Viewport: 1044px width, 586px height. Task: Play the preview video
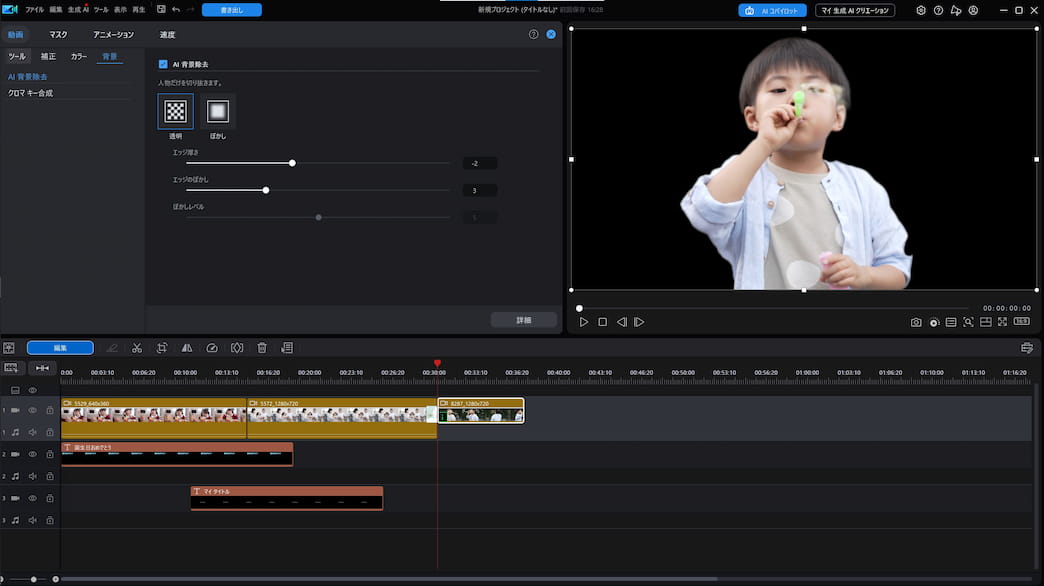click(584, 322)
